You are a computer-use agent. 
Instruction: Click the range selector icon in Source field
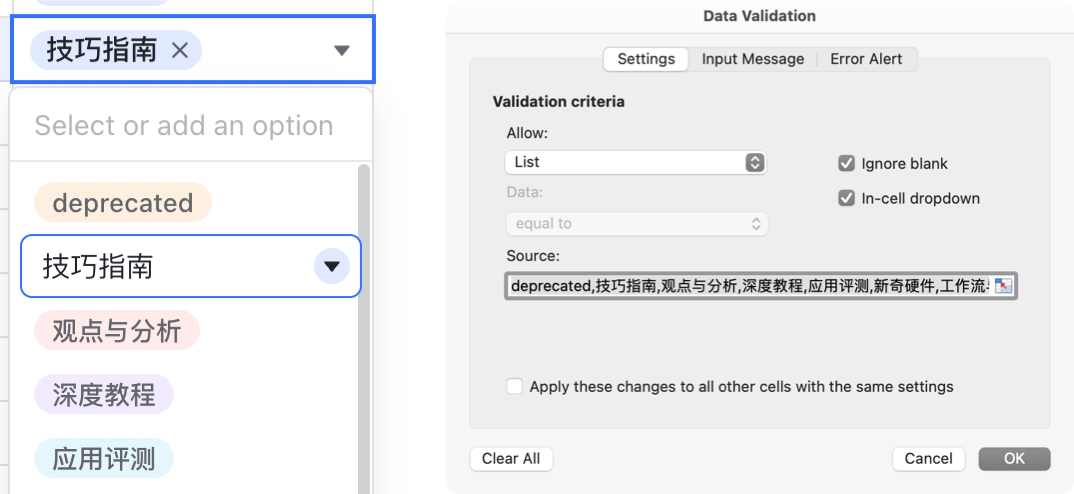(x=1003, y=286)
